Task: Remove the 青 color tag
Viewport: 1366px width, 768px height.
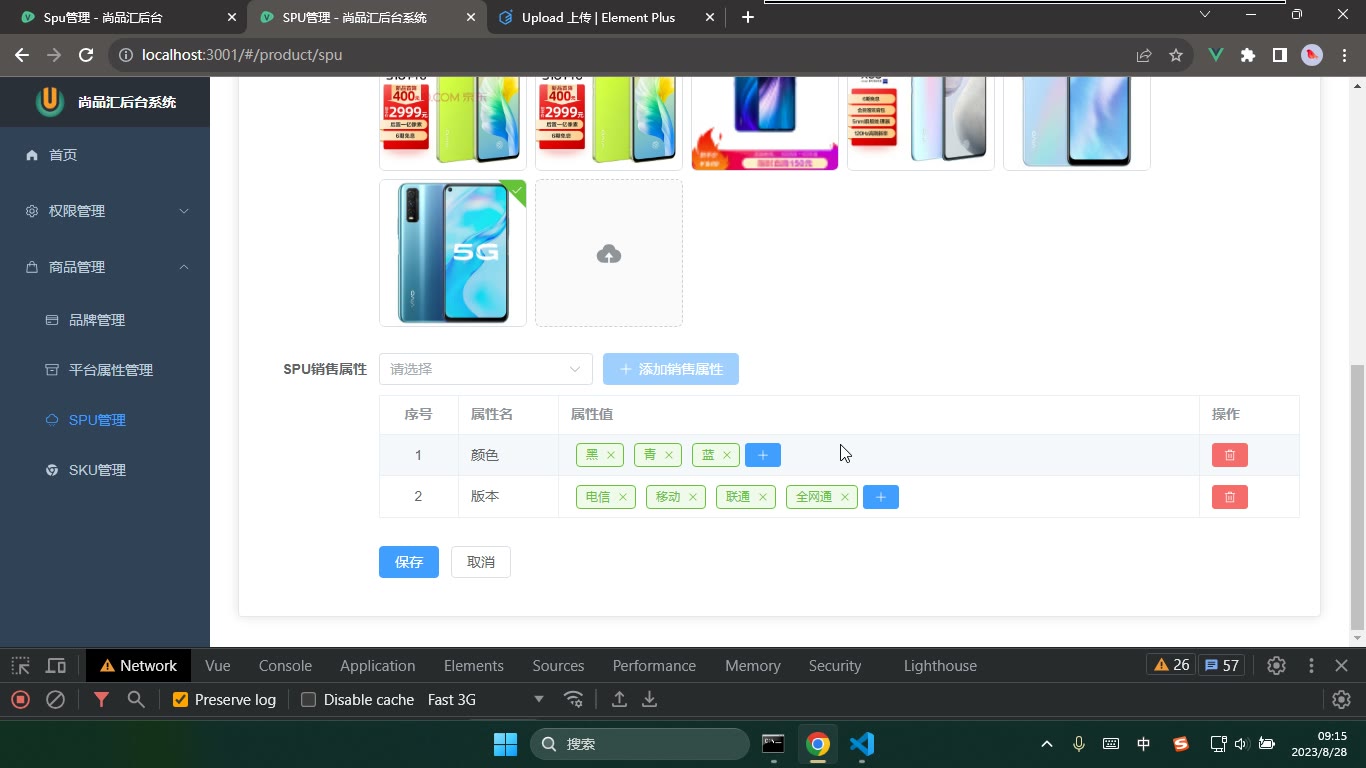Action: pyautogui.click(x=669, y=455)
